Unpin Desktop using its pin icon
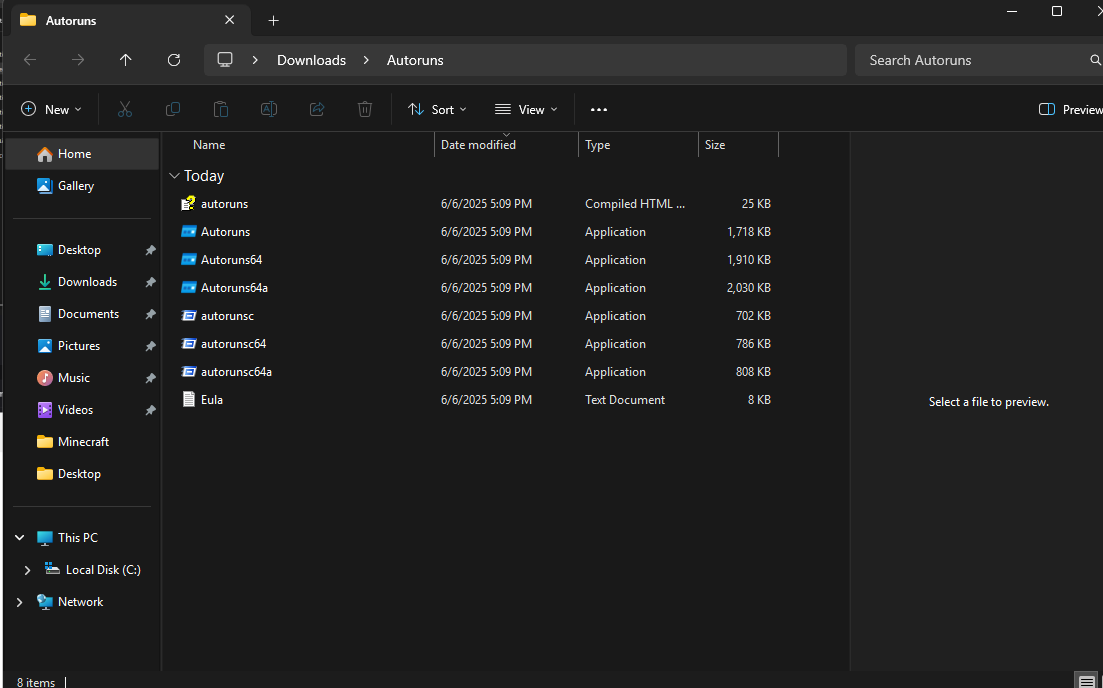Image resolution: width=1103 pixels, height=688 pixels. point(150,250)
